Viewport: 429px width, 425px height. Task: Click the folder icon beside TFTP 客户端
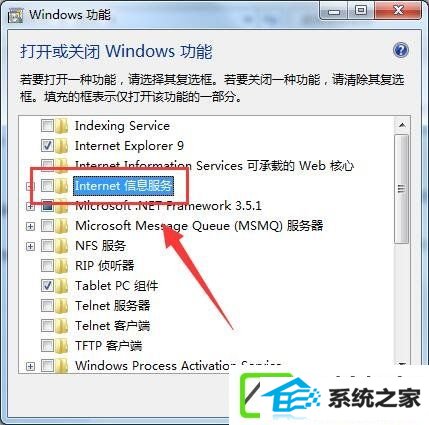coord(61,346)
